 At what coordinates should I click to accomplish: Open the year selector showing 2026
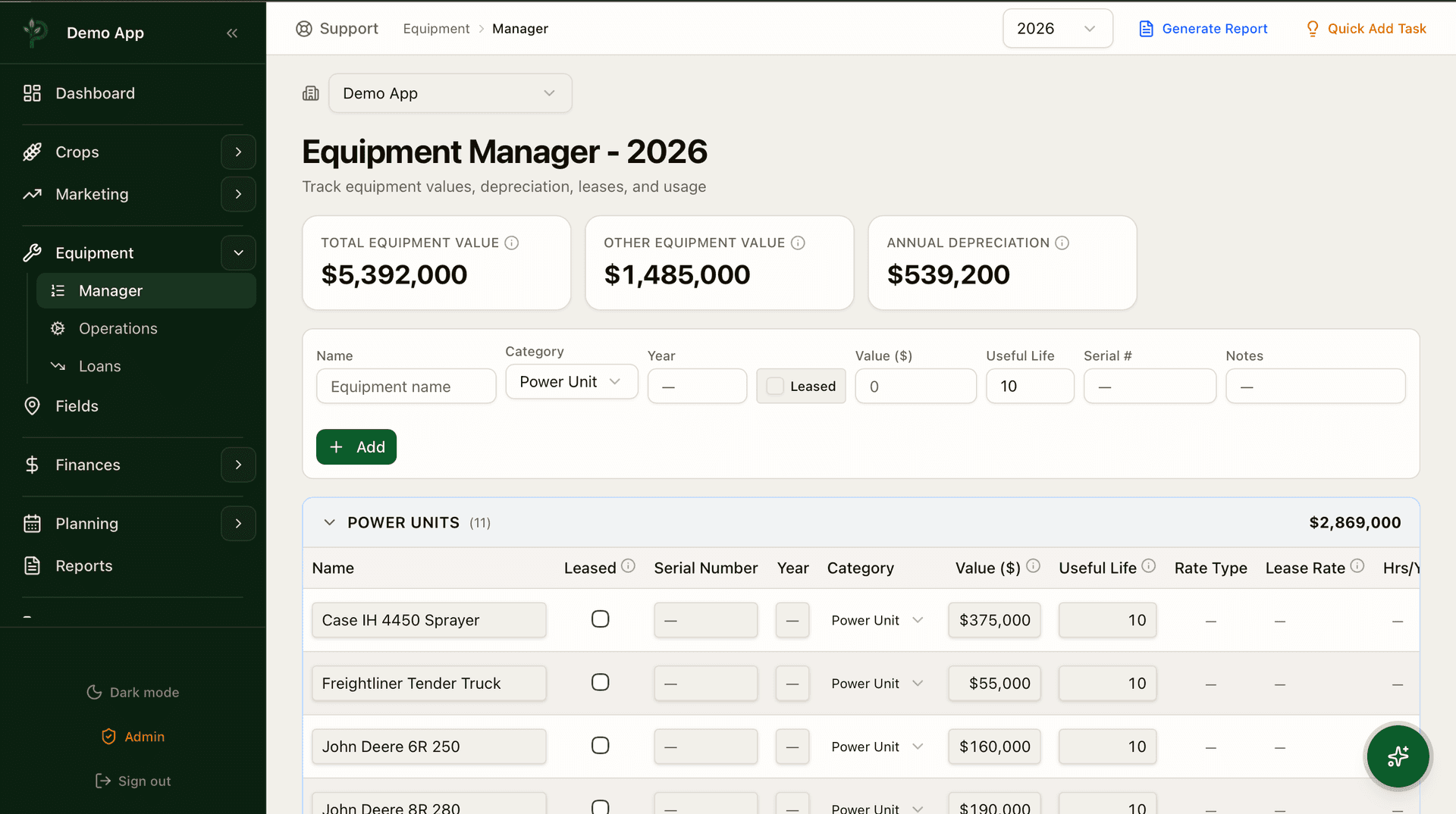[1057, 28]
